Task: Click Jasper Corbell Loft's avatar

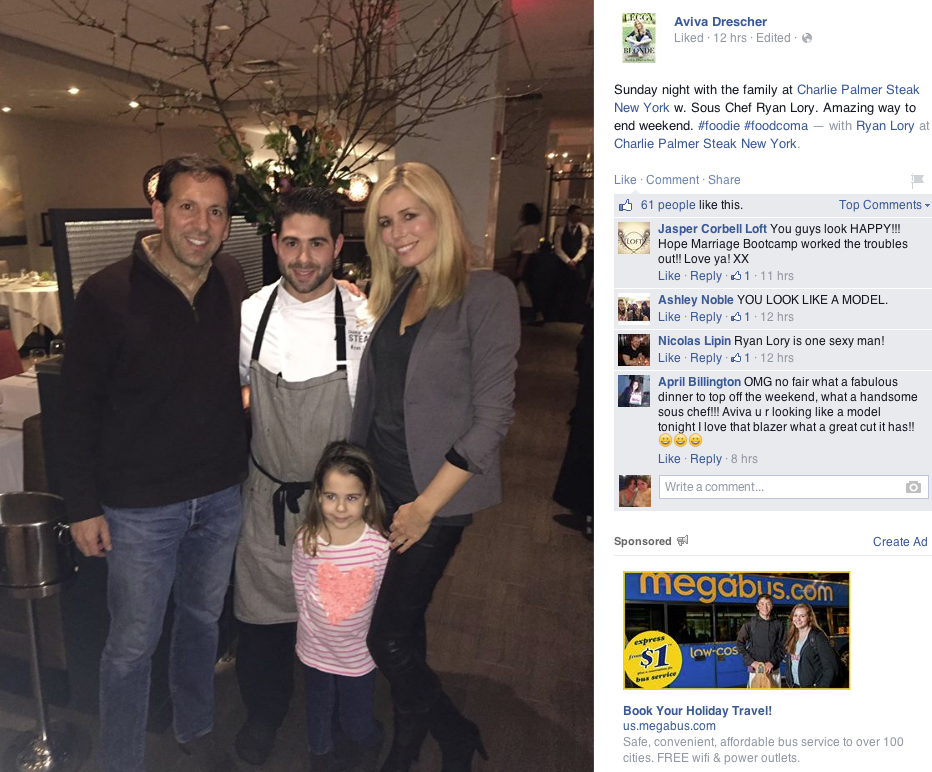Action: pyautogui.click(x=634, y=238)
